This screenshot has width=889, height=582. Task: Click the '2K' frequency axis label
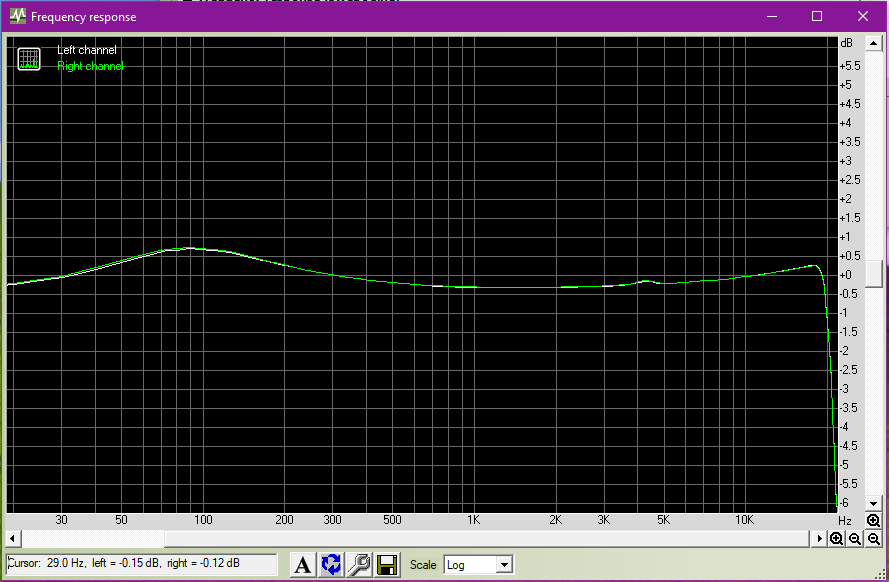(x=556, y=520)
